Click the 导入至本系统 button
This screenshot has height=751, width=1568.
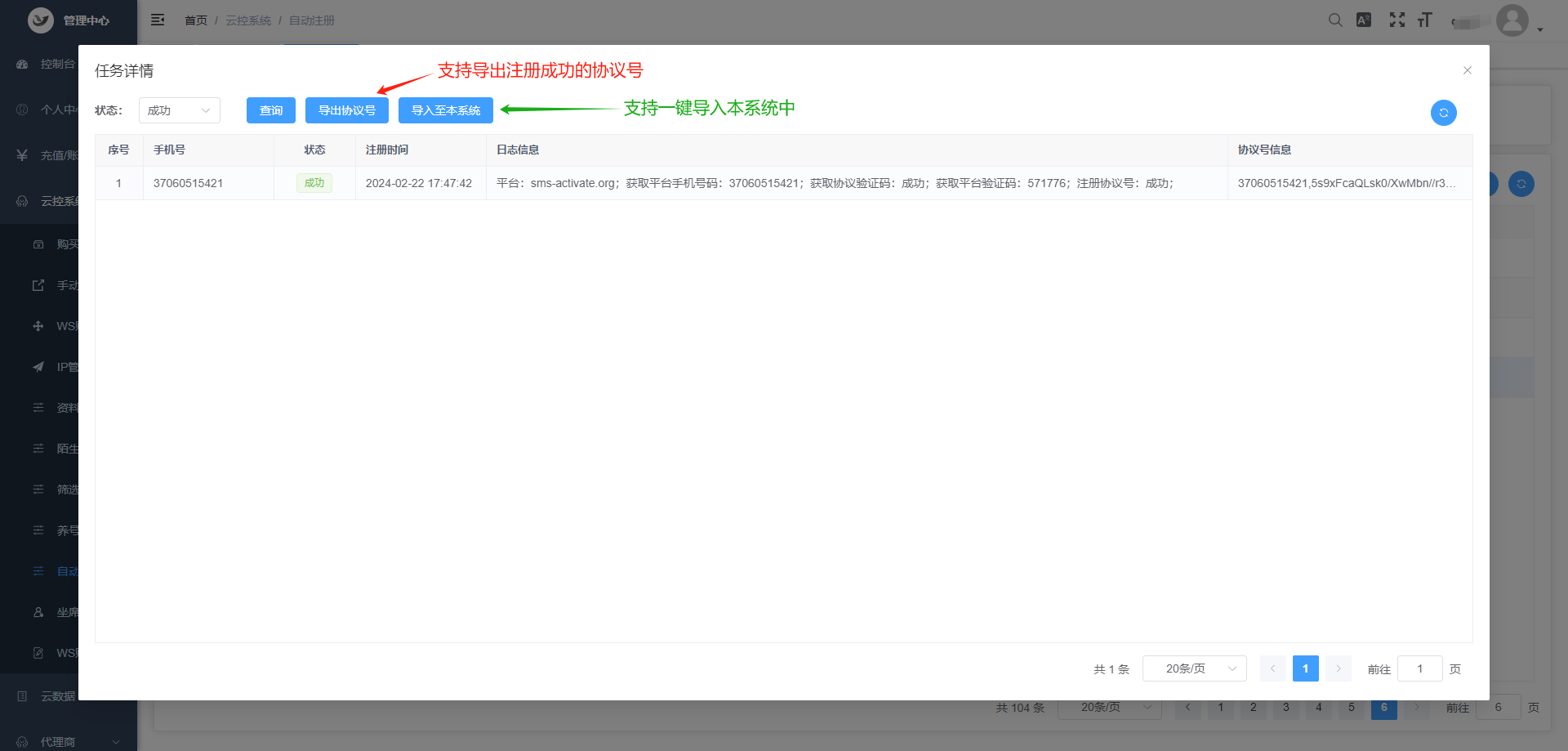coord(445,110)
